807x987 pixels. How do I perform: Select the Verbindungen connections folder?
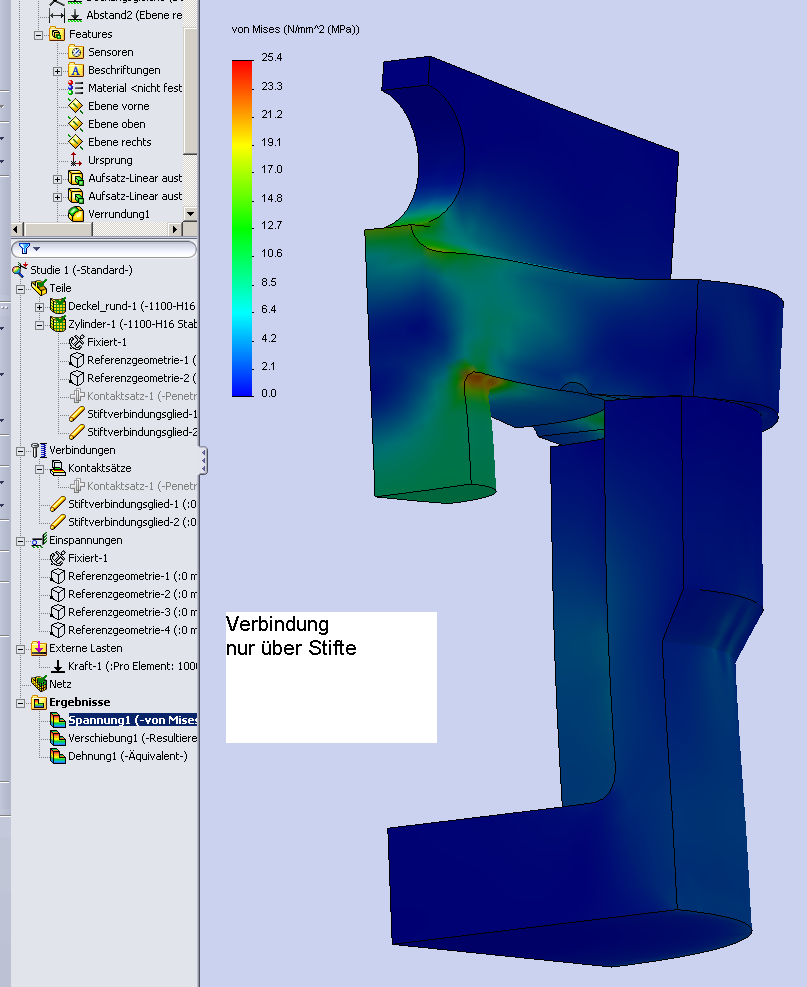point(82,450)
